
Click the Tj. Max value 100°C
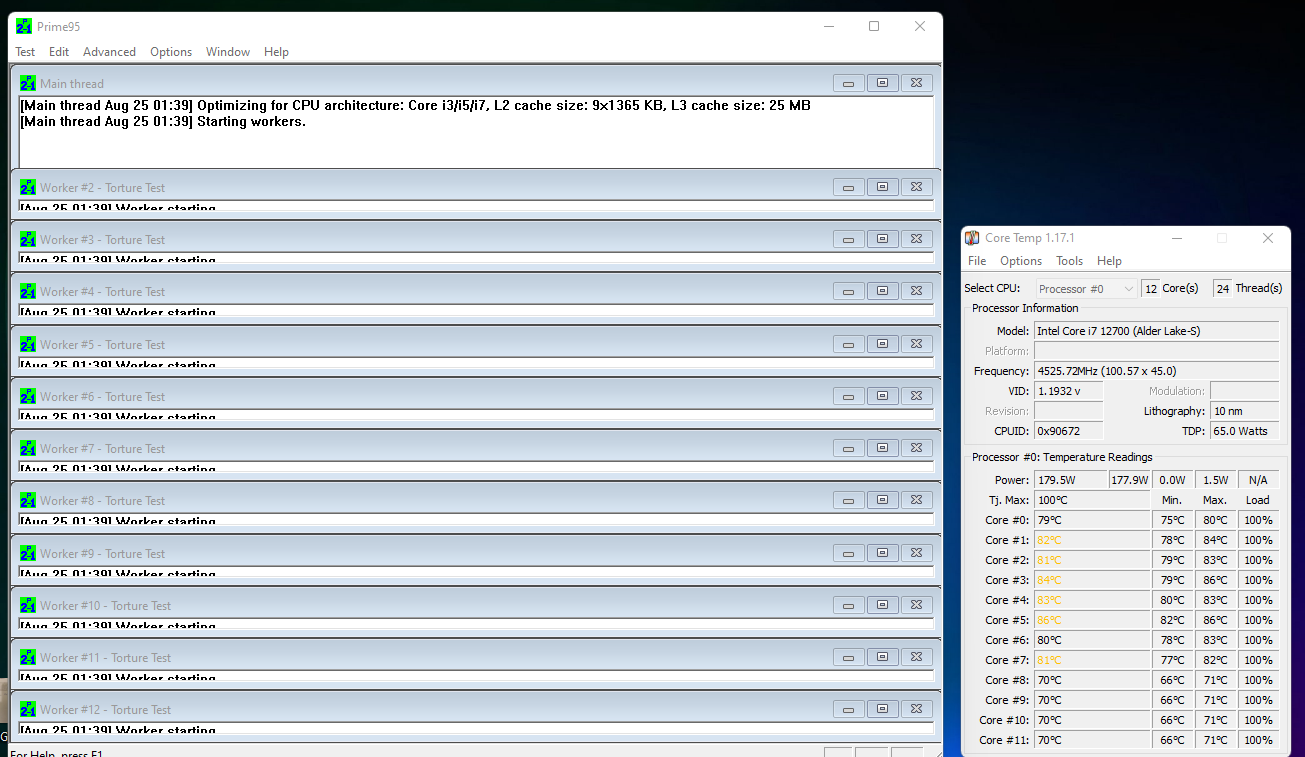click(x=1091, y=500)
